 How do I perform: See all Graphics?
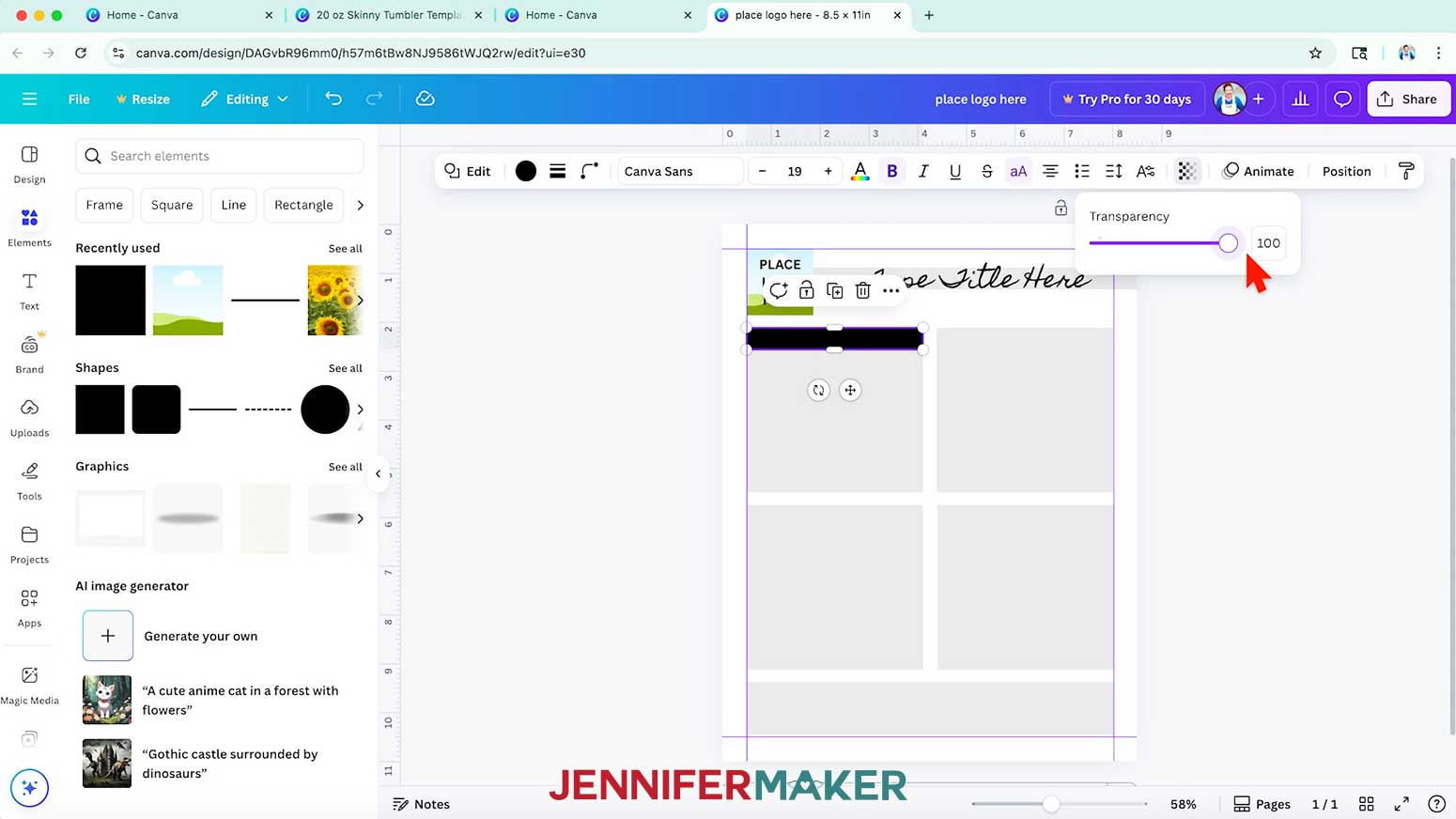[x=345, y=467]
